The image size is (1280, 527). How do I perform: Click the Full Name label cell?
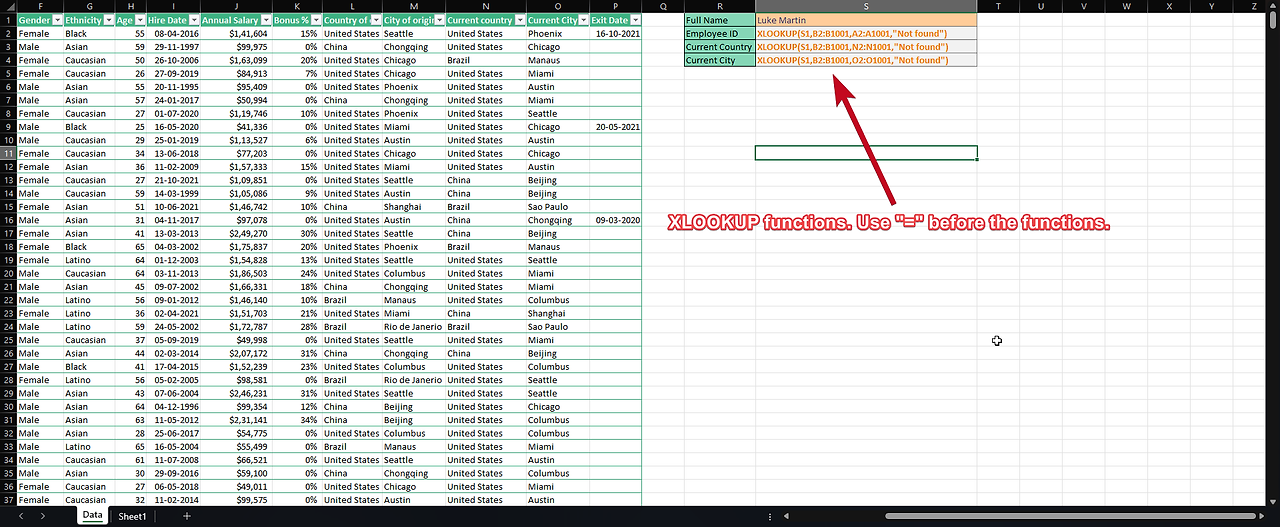click(719, 20)
